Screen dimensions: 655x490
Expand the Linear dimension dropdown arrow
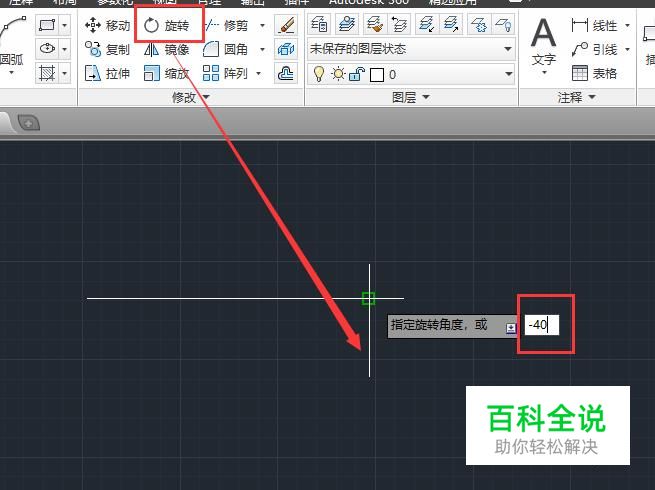point(627,25)
